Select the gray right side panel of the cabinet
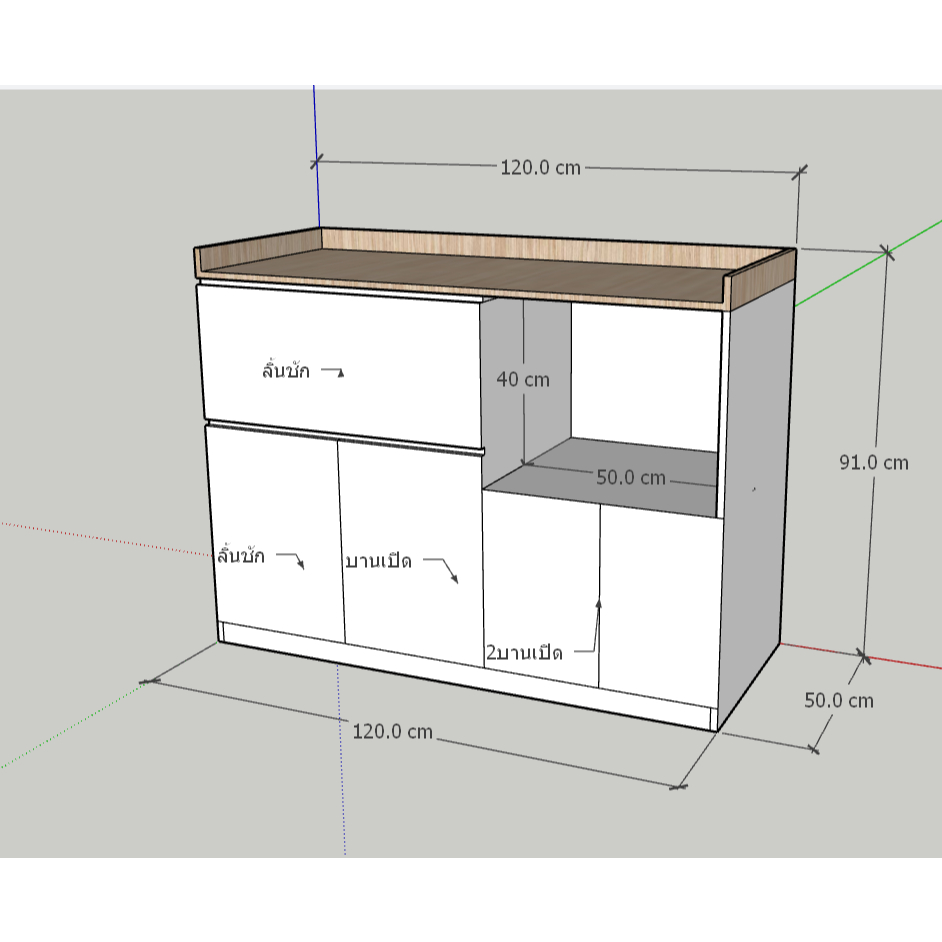The height and width of the screenshot is (942, 942). coord(756,505)
